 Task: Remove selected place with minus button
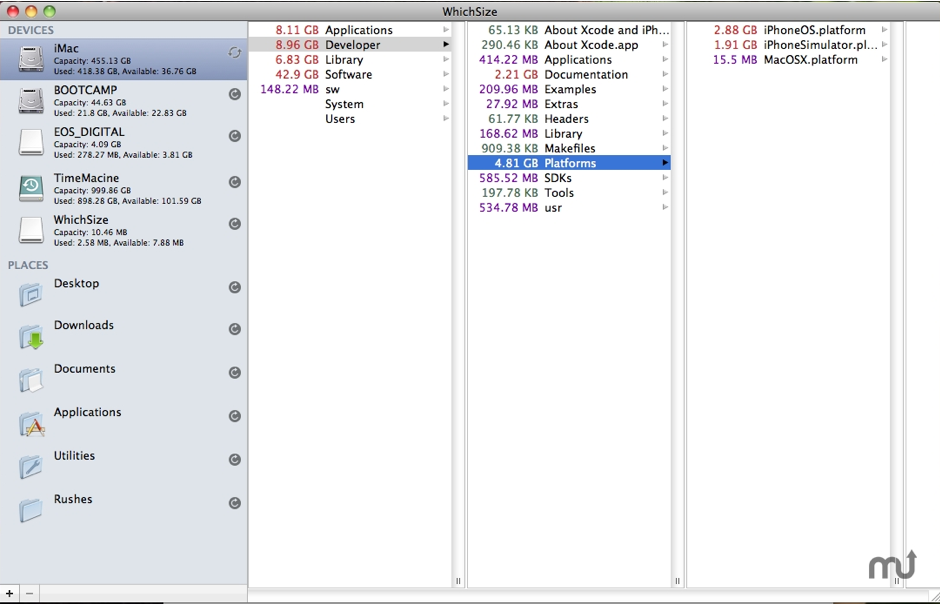pyautogui.click(x=29, y=594)
